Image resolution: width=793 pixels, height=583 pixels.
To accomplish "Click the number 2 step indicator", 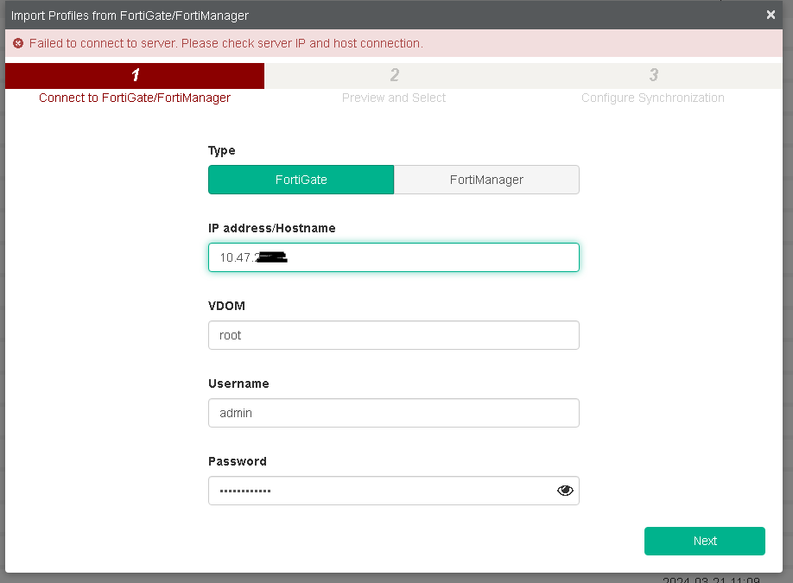I will (x=395, y=75).
